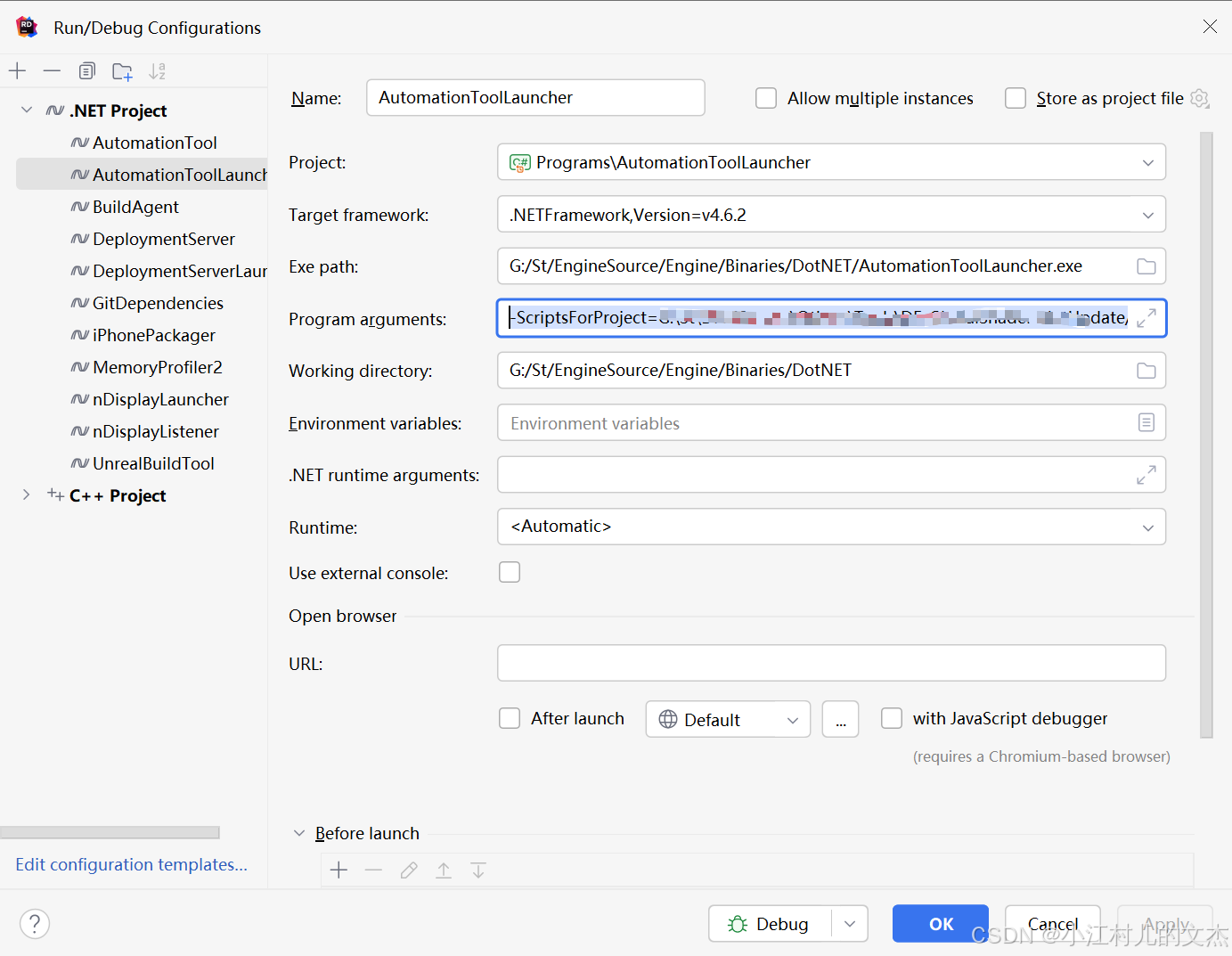This screenshot has width=1232, height=956.
Task: Sort configurations alphabetically
Action: point(157,71)
